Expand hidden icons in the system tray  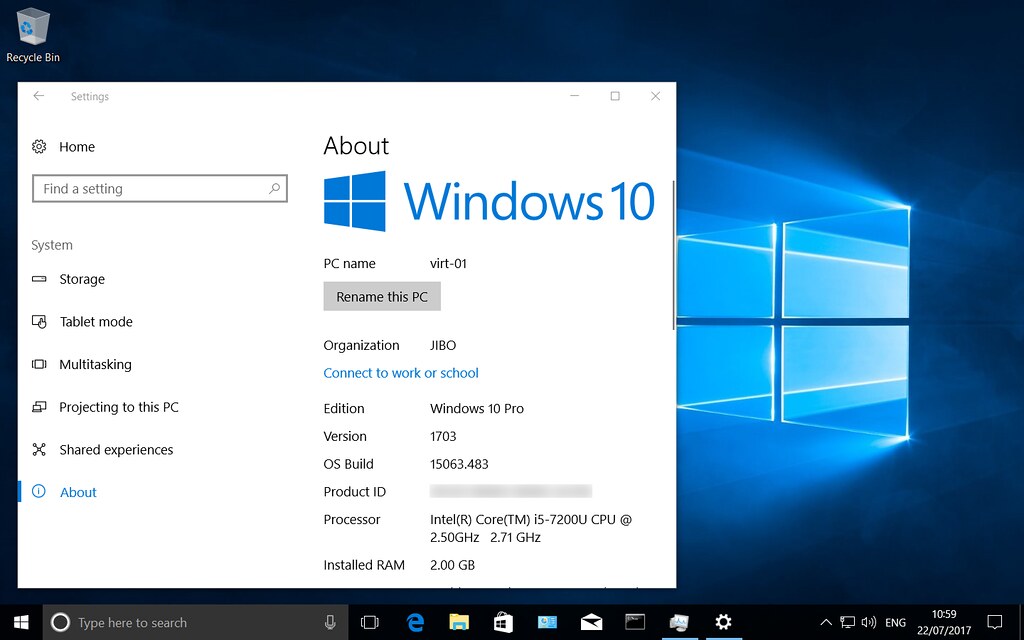[x=826, y=621]
